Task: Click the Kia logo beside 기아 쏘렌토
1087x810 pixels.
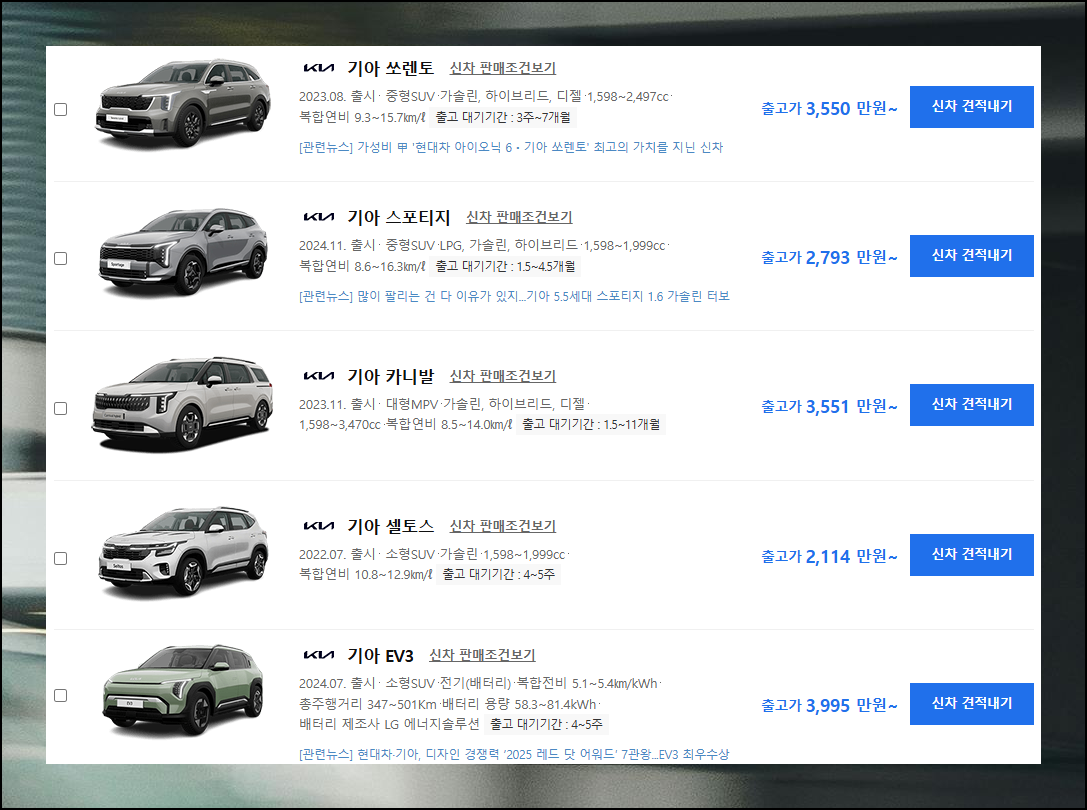Action: click(319, 68)
